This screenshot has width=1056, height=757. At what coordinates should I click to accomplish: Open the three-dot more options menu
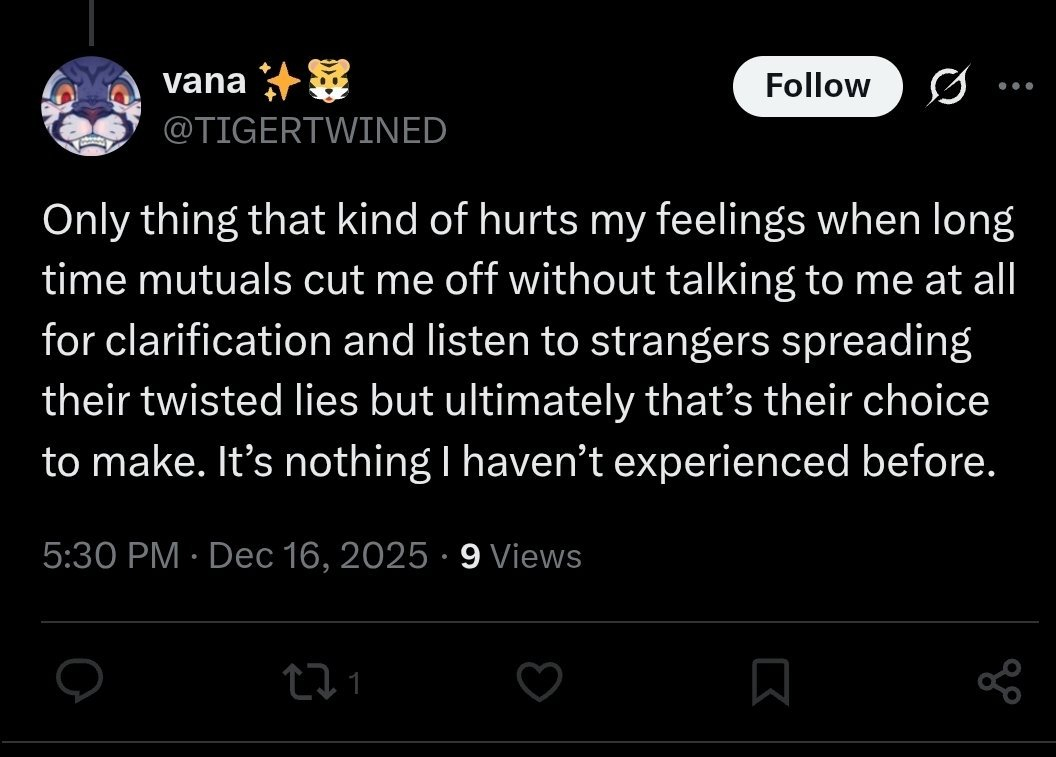[x=1016, y=87]
